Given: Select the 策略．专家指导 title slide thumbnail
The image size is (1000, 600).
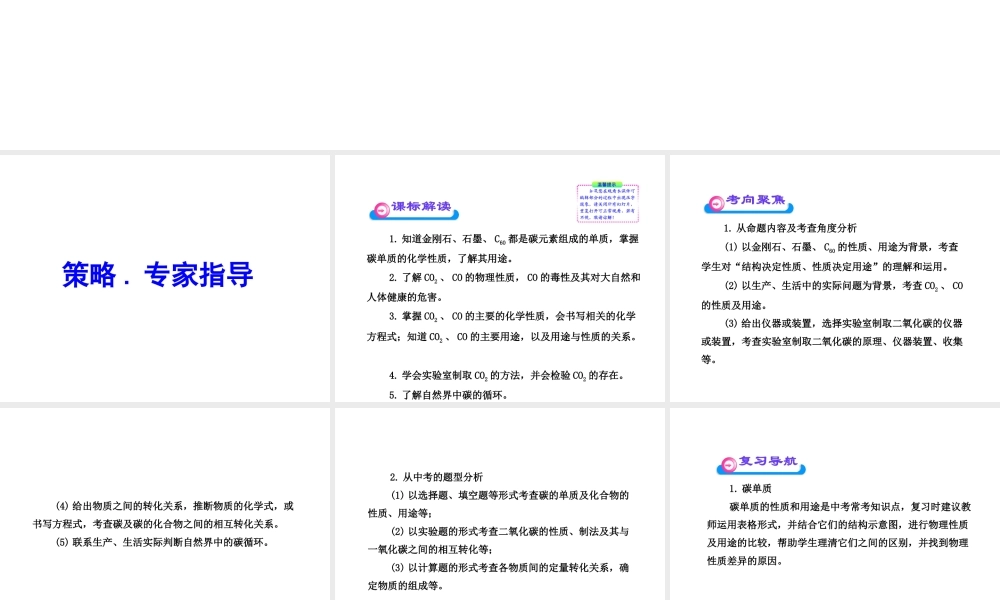Looking at the screenshot, I should click(x=165, y=278).
